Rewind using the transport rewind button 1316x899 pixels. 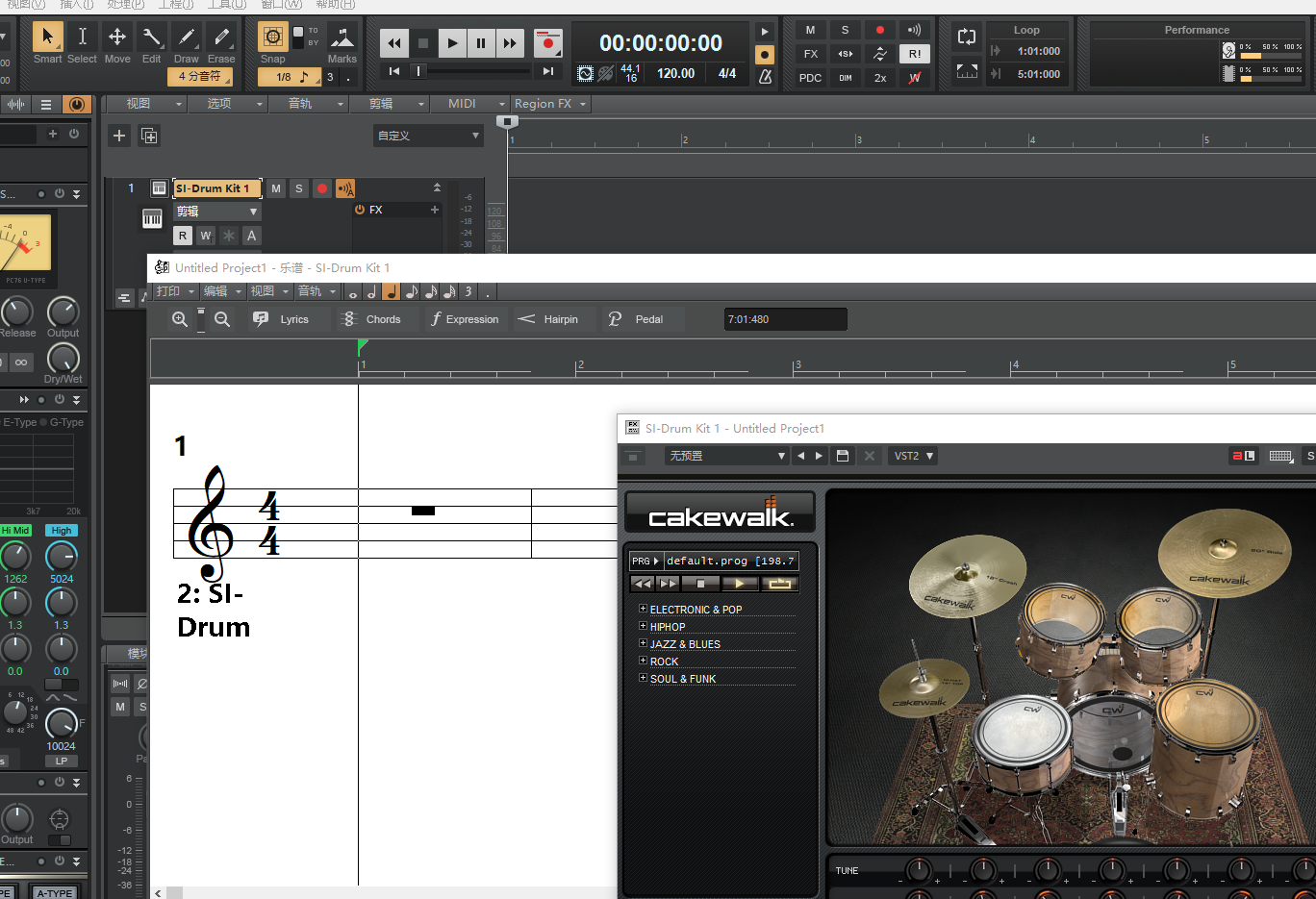pos(394,42)
